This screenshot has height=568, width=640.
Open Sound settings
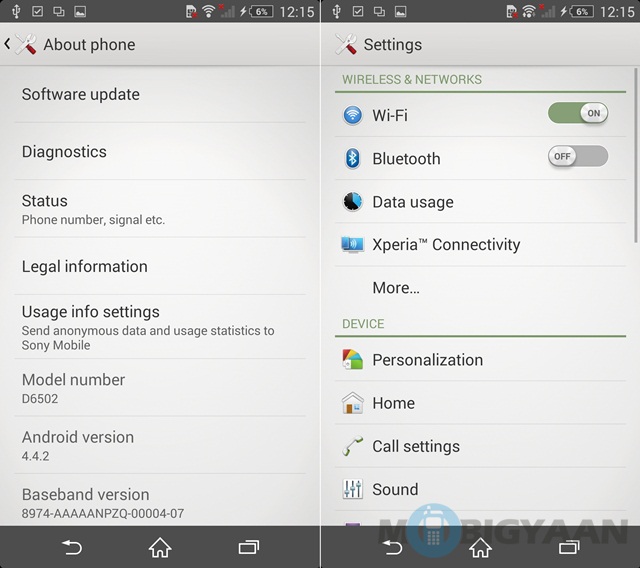click(480, 489)
